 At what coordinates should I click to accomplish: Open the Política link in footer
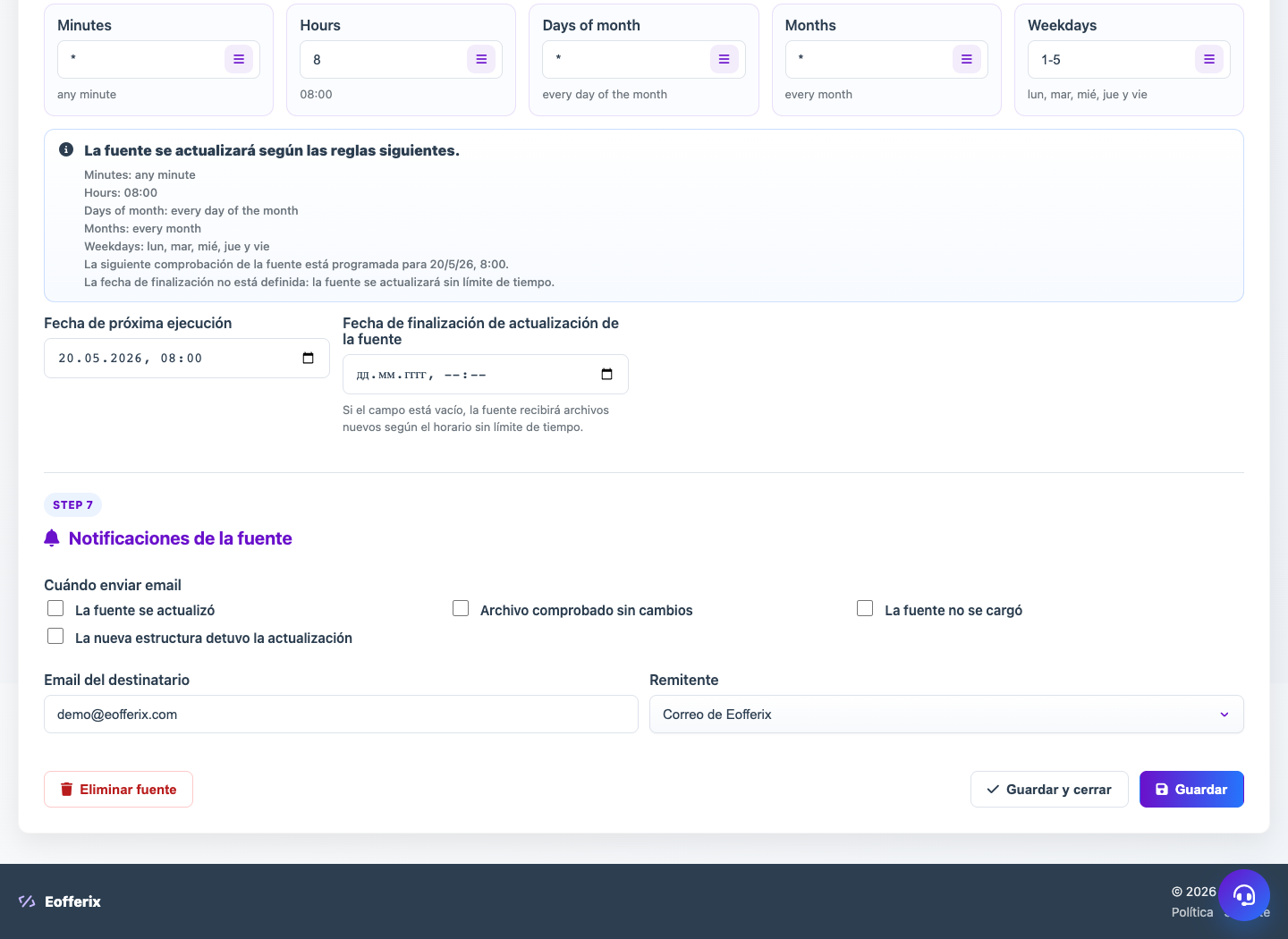pyautogui.click(x=1192, y=912)
